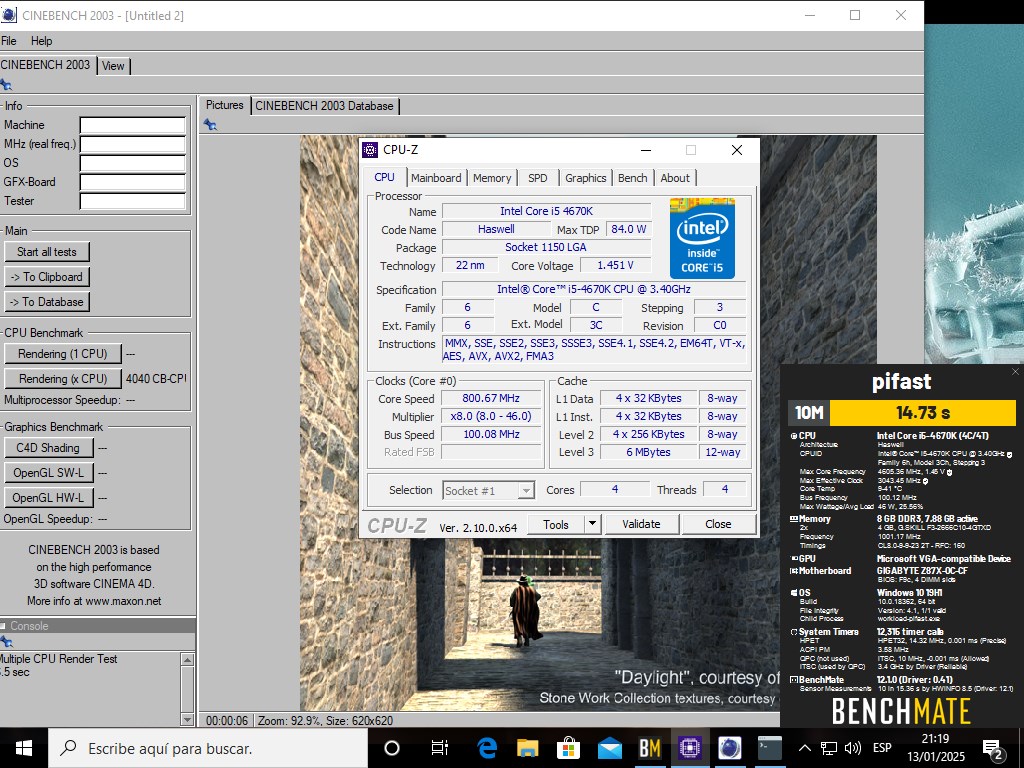Open the Mail app from the taskbar

tap(609, 748)
